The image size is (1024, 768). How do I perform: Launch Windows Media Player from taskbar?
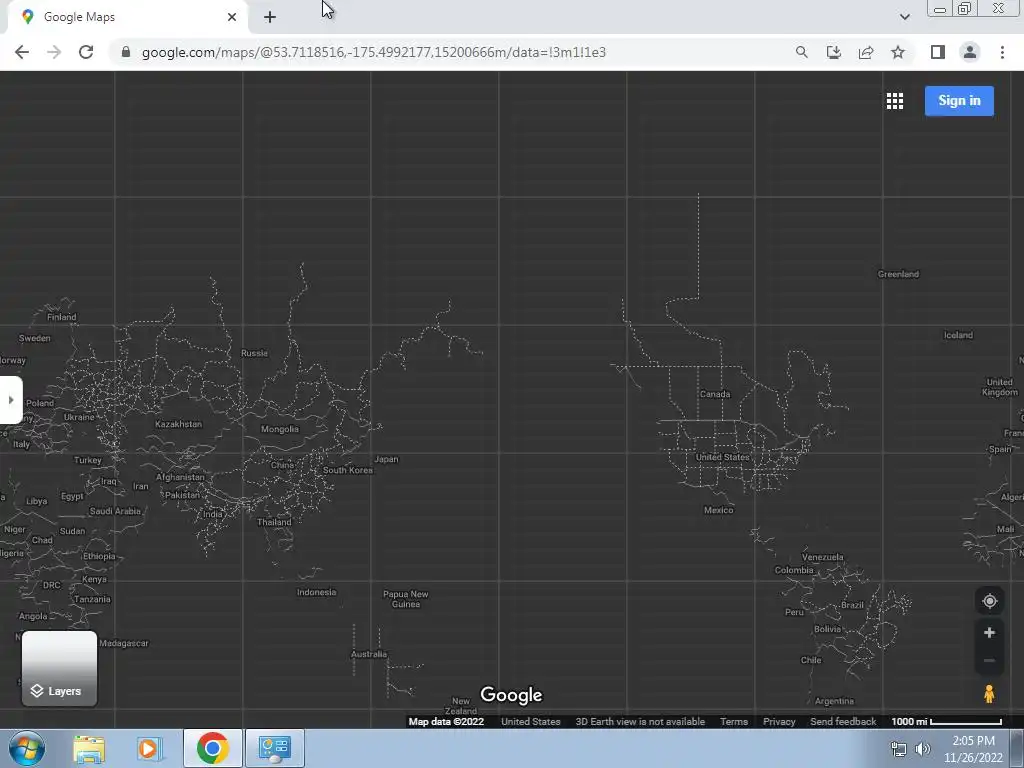point(149,748)
